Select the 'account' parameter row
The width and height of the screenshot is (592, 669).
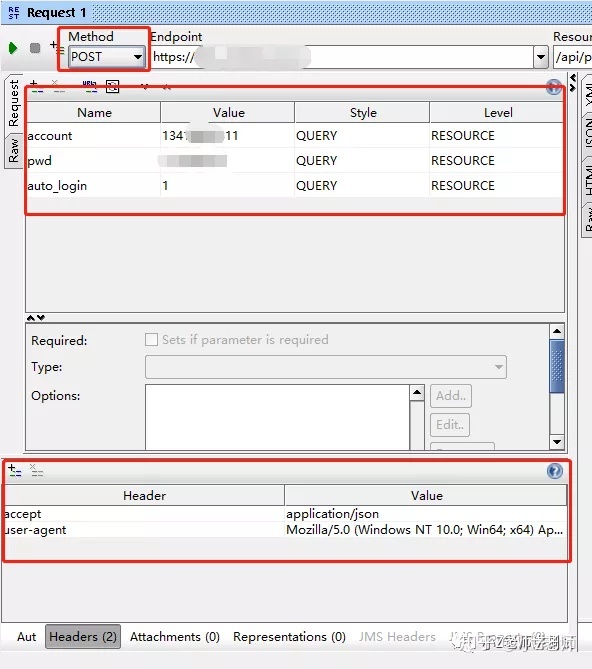(294, 136)
